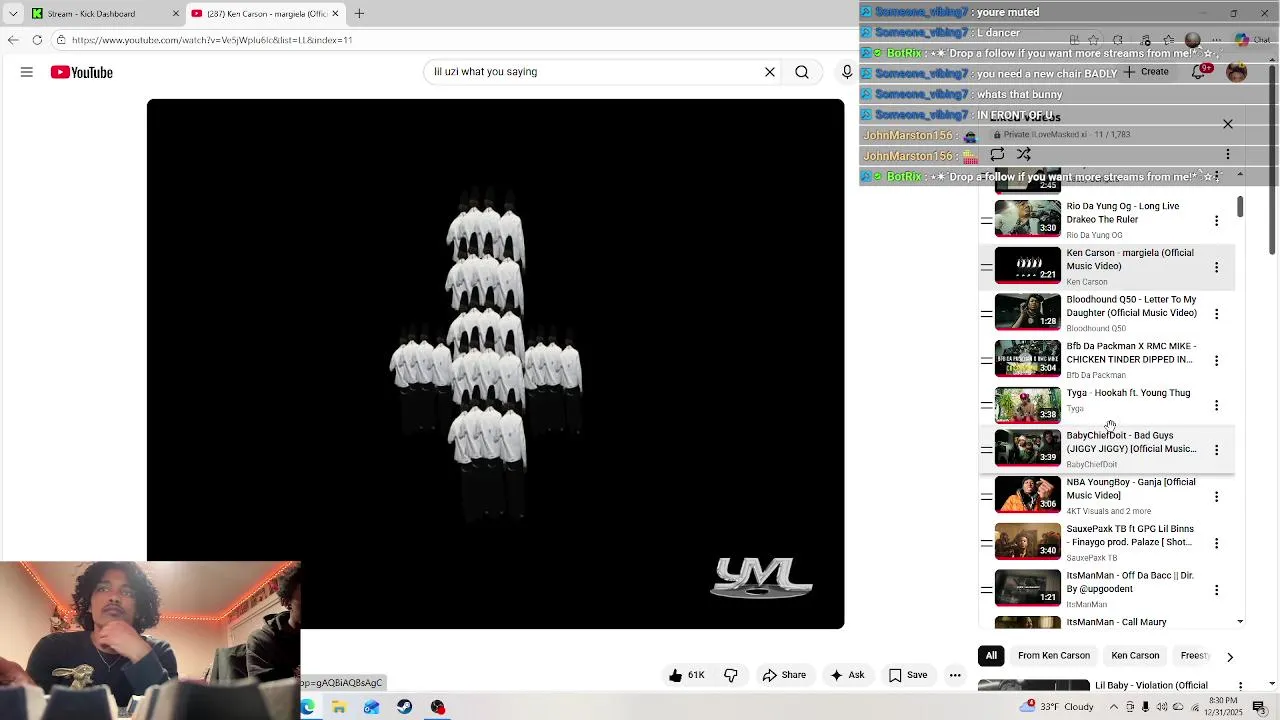This screenshot has height=720, width=1280.
Task: Grab reorder handle of NBA YoungBoy Ganja
Action: point(986,496)
